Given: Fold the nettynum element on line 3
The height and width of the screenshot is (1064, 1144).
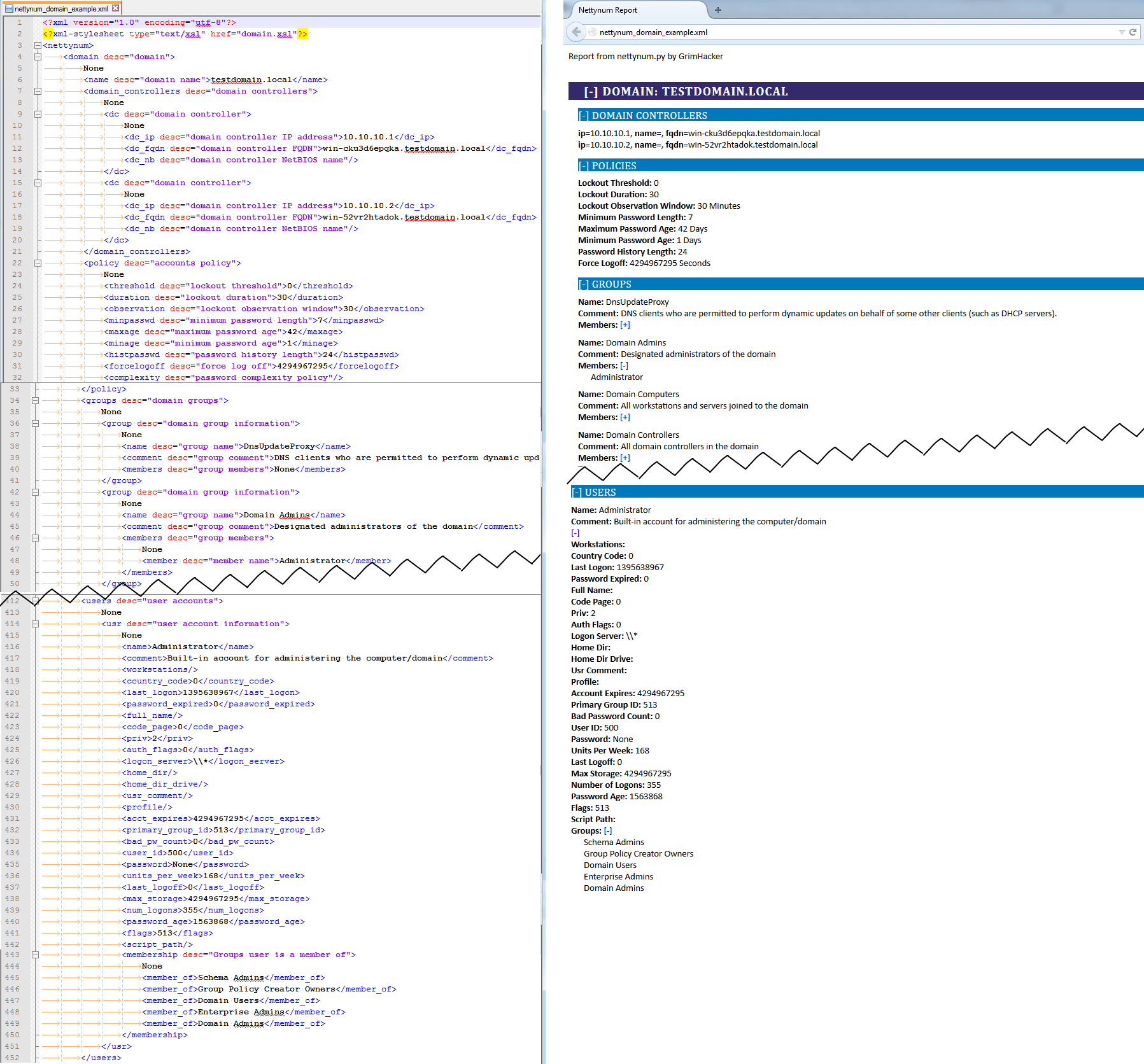Looking at the screenshot, I should click(38, 46).
